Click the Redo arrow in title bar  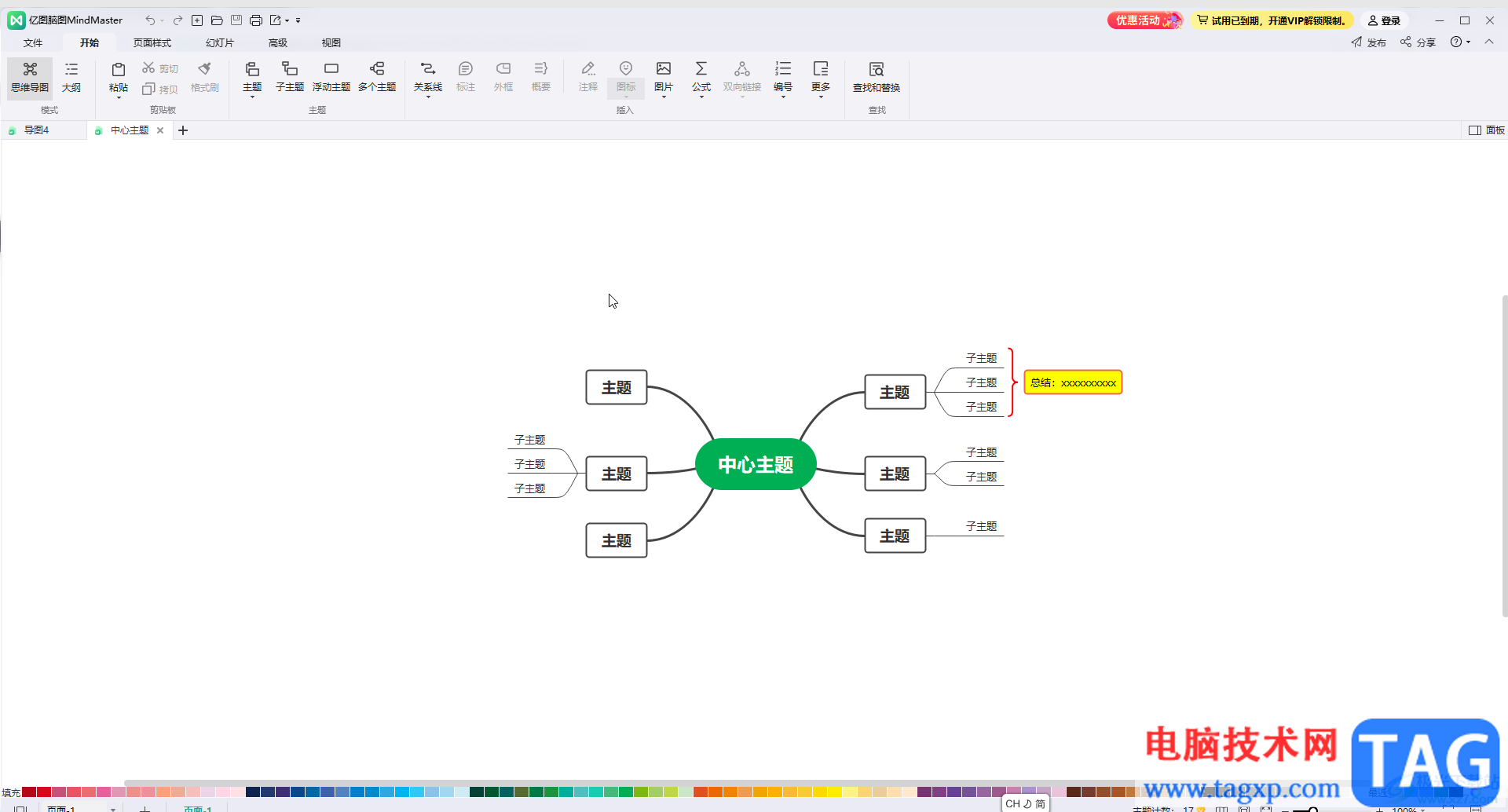(178, 20)
